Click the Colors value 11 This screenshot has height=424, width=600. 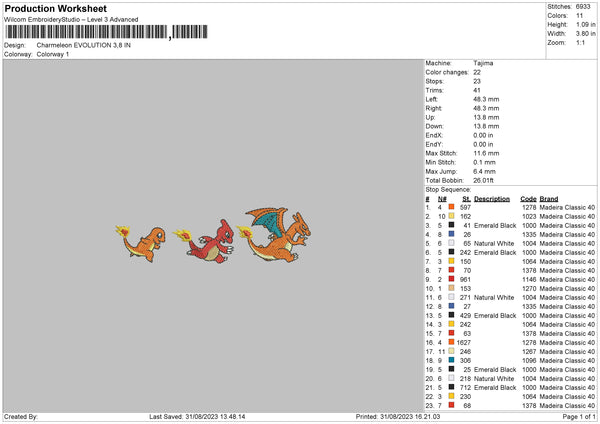point(579,16)
